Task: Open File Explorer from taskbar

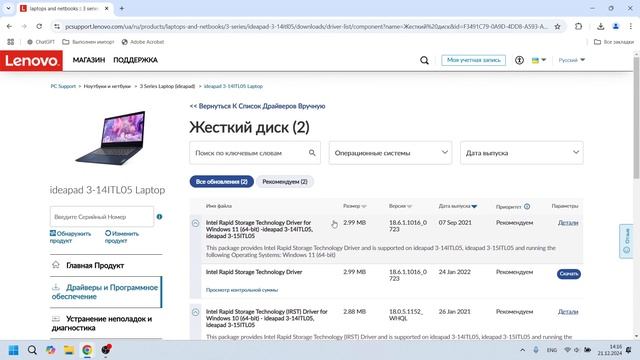Action: [x=69, y=350]
